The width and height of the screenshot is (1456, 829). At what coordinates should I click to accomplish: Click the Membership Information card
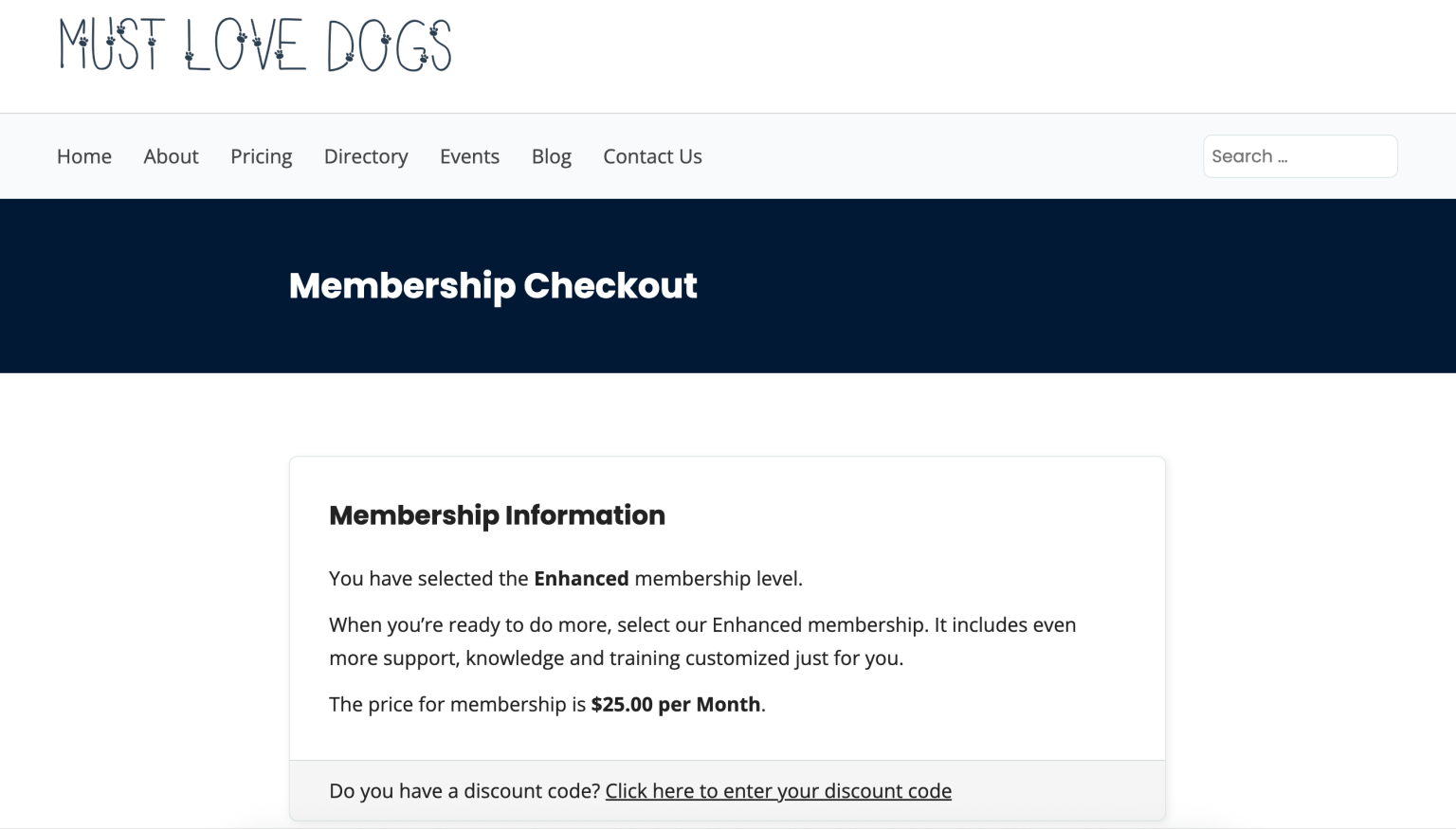point(726,606)
